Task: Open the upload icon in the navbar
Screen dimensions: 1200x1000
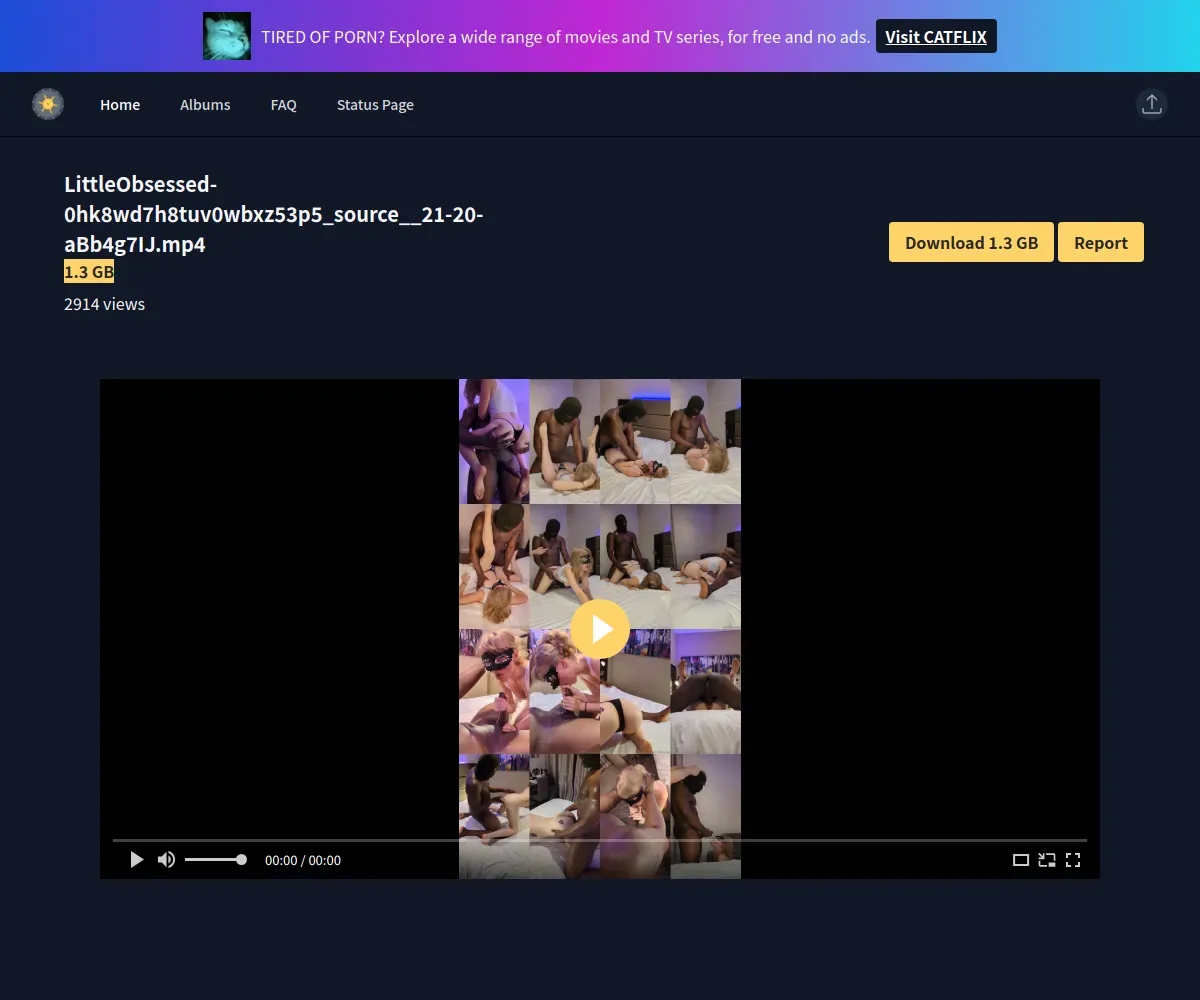Action: (x=1152, y=104)
